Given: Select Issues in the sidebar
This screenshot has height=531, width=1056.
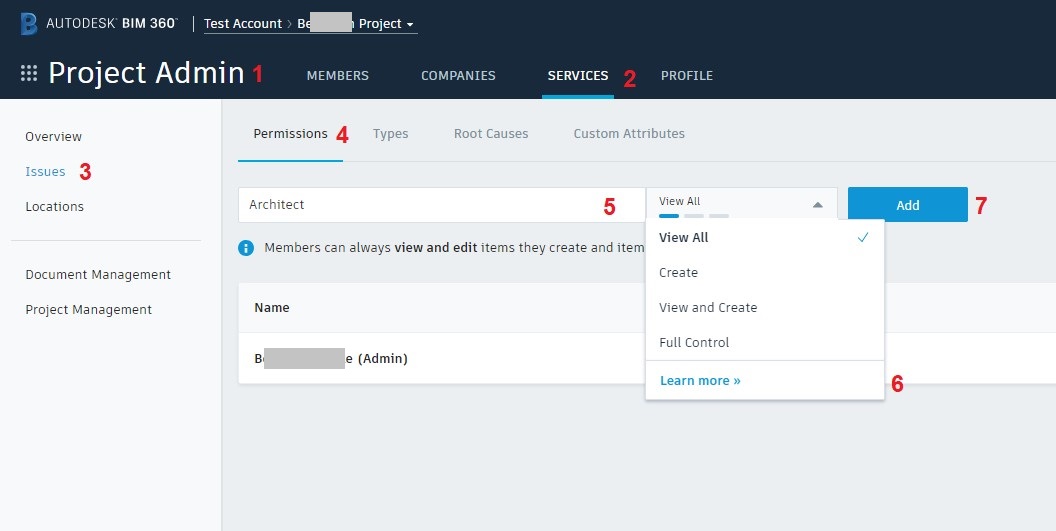Looking at the screenshot, I should pyautogui.click(x=45, y=171).
